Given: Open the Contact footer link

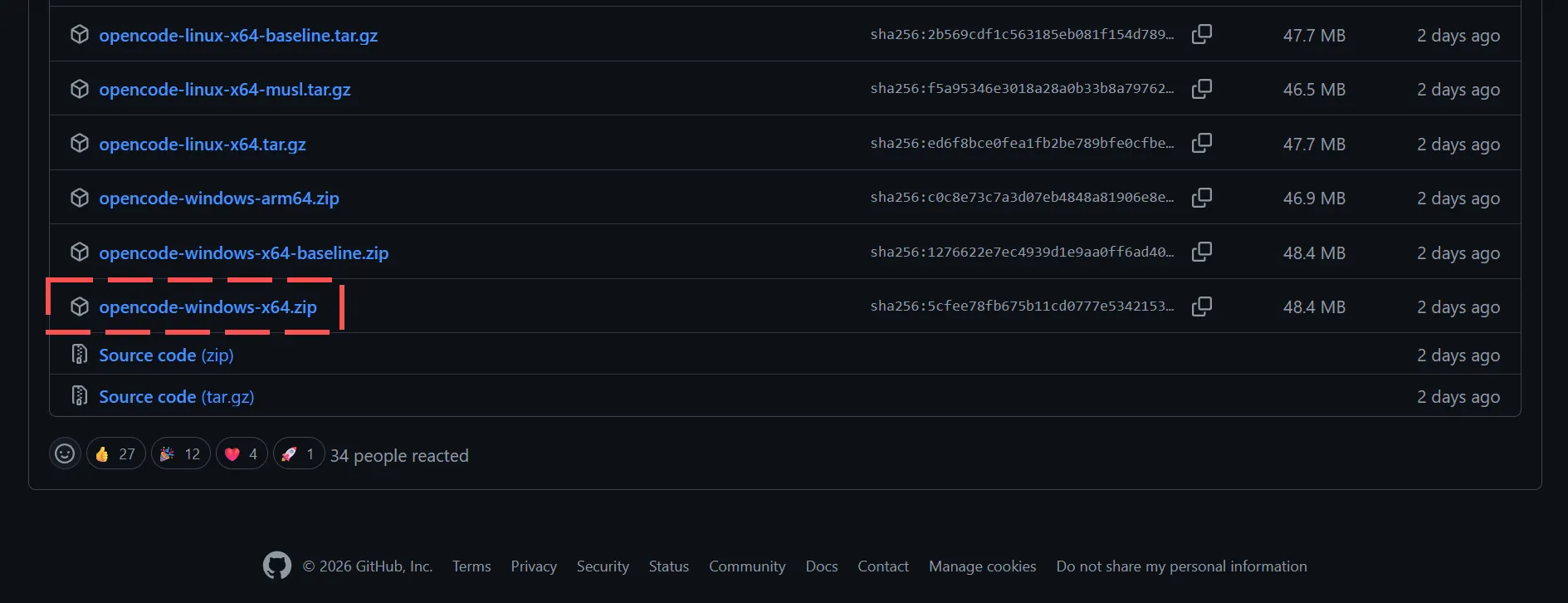Looking at the screenshot, I should point(883,566).
